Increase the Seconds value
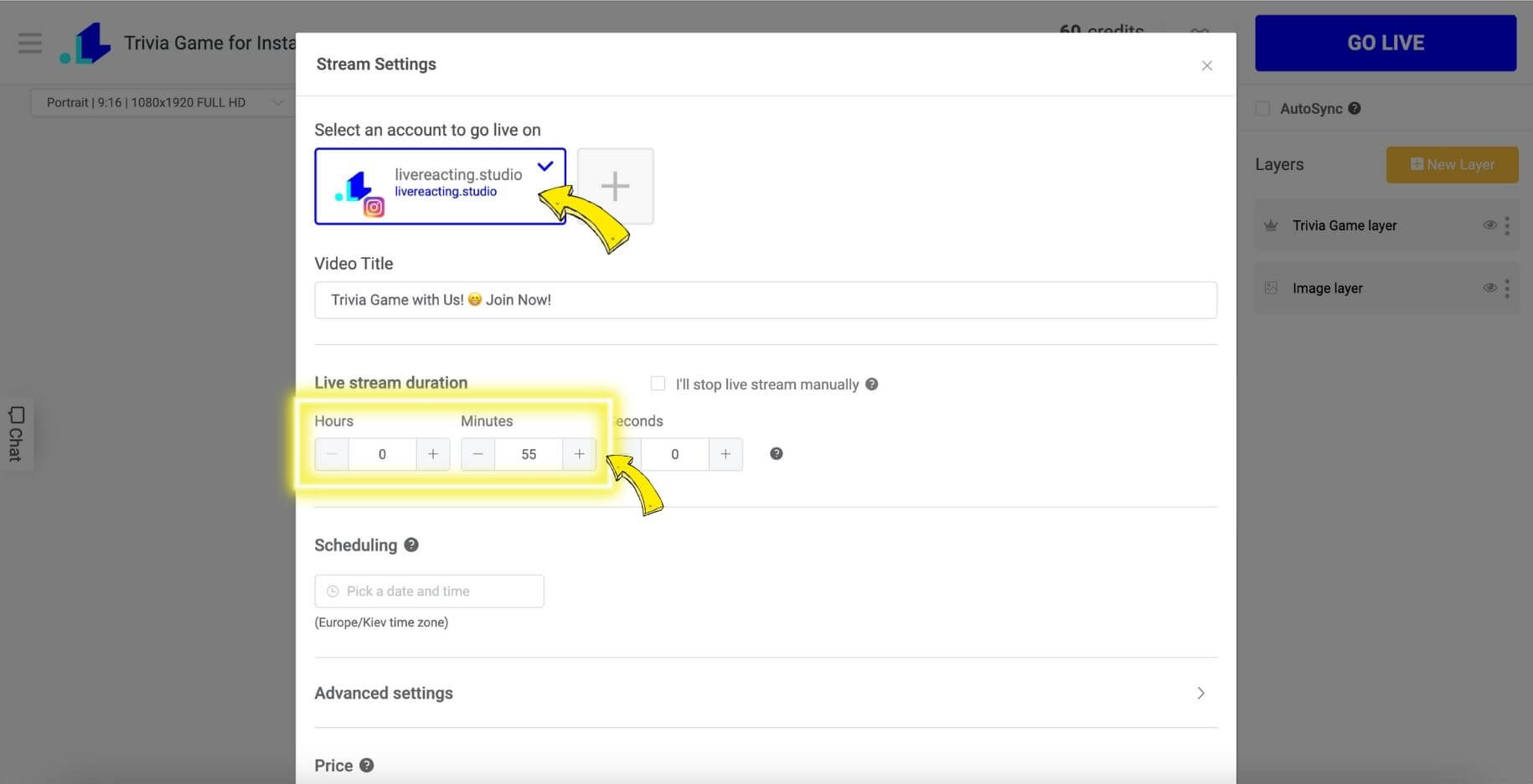 pyautogui.click(x=725, y=454)
